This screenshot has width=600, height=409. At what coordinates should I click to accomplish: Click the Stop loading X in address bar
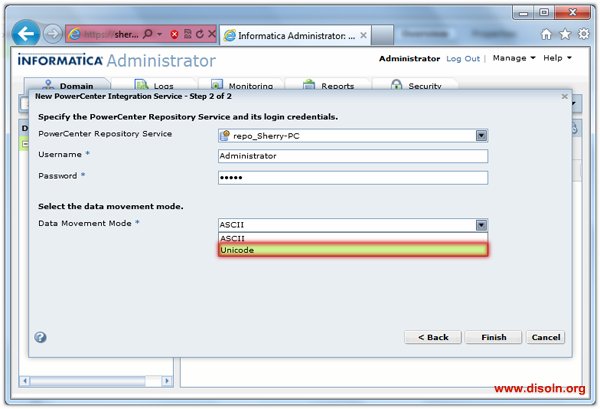pyautogui.click(x=212, y=34)
